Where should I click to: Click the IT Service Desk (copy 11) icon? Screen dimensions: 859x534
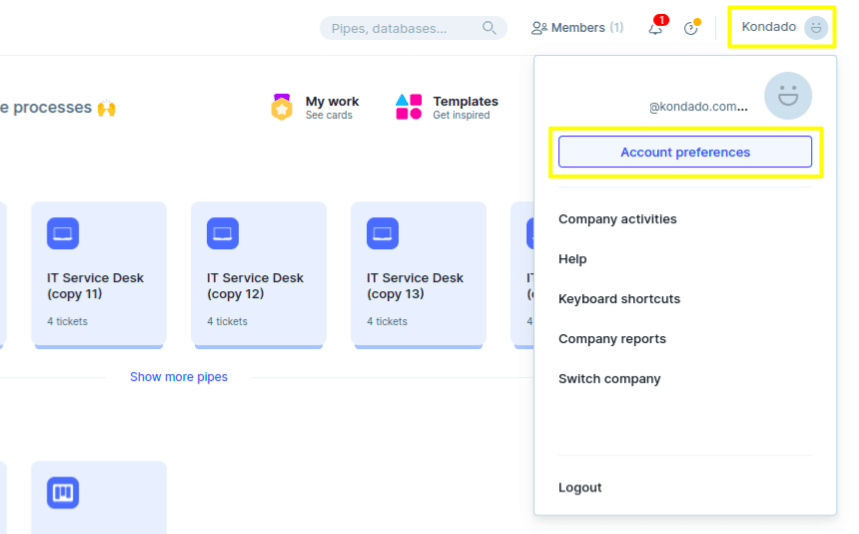63,234
